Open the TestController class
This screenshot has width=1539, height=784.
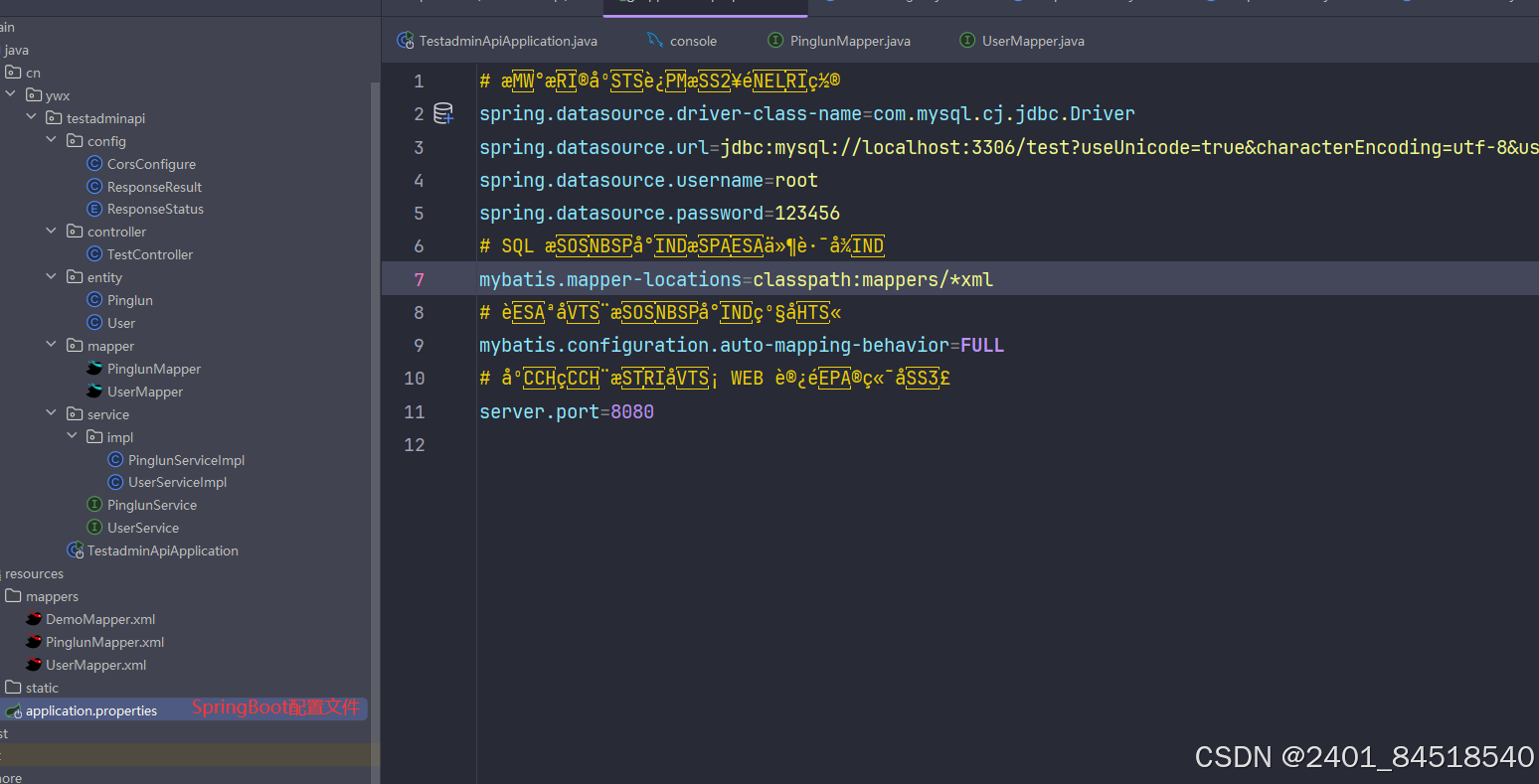(x=150, y=254)
